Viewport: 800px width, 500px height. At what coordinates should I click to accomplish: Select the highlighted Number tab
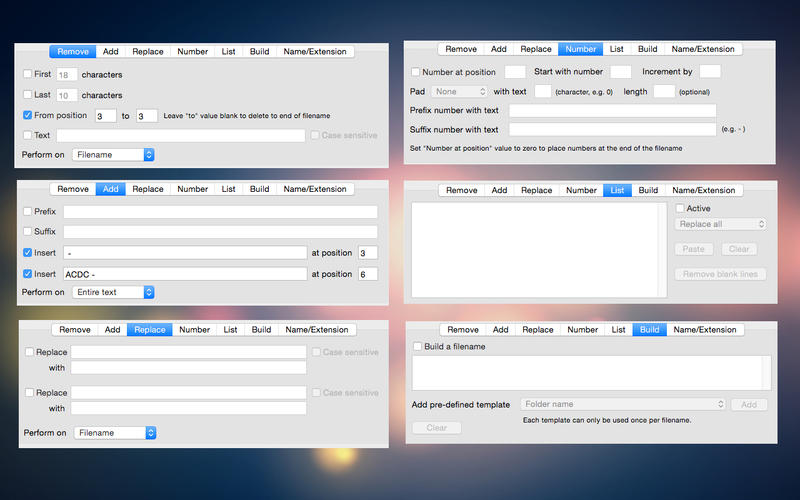point(580,49)
